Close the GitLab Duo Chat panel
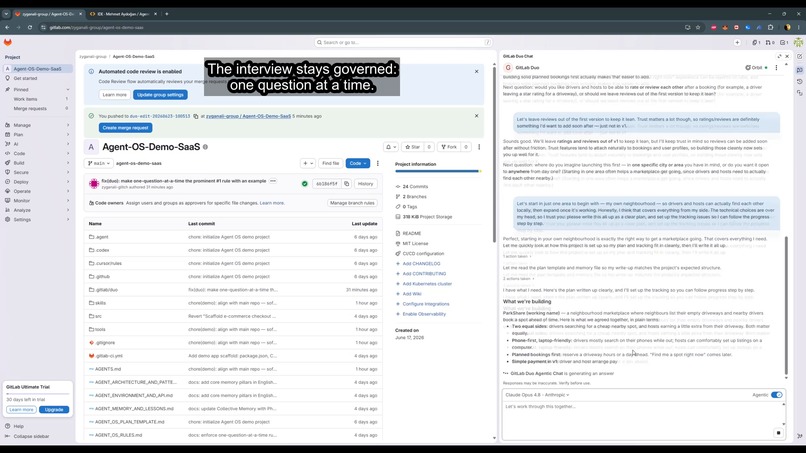The width and height of the screenshot is (806, 453). (x=787, y=57)
